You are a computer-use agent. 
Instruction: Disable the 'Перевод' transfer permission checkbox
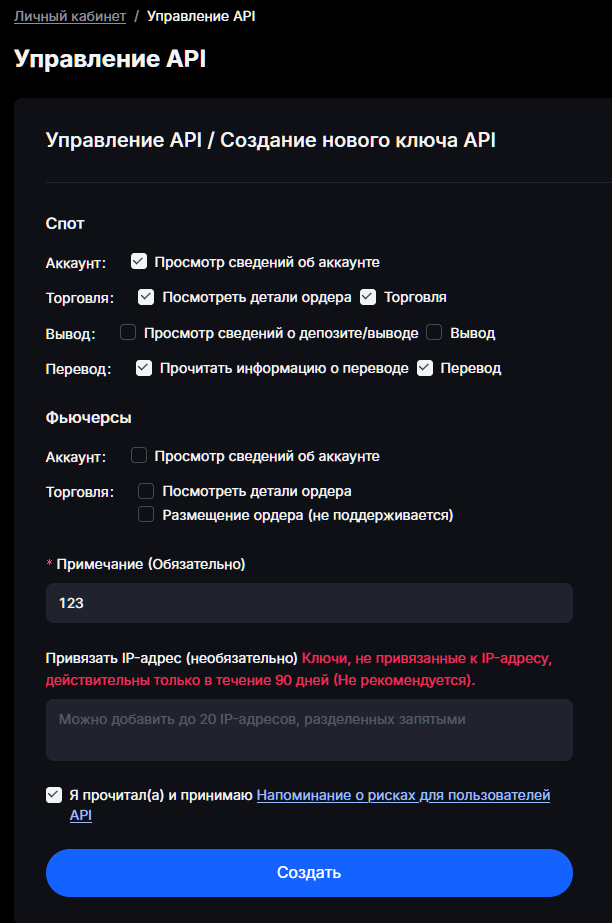point(425,368)
